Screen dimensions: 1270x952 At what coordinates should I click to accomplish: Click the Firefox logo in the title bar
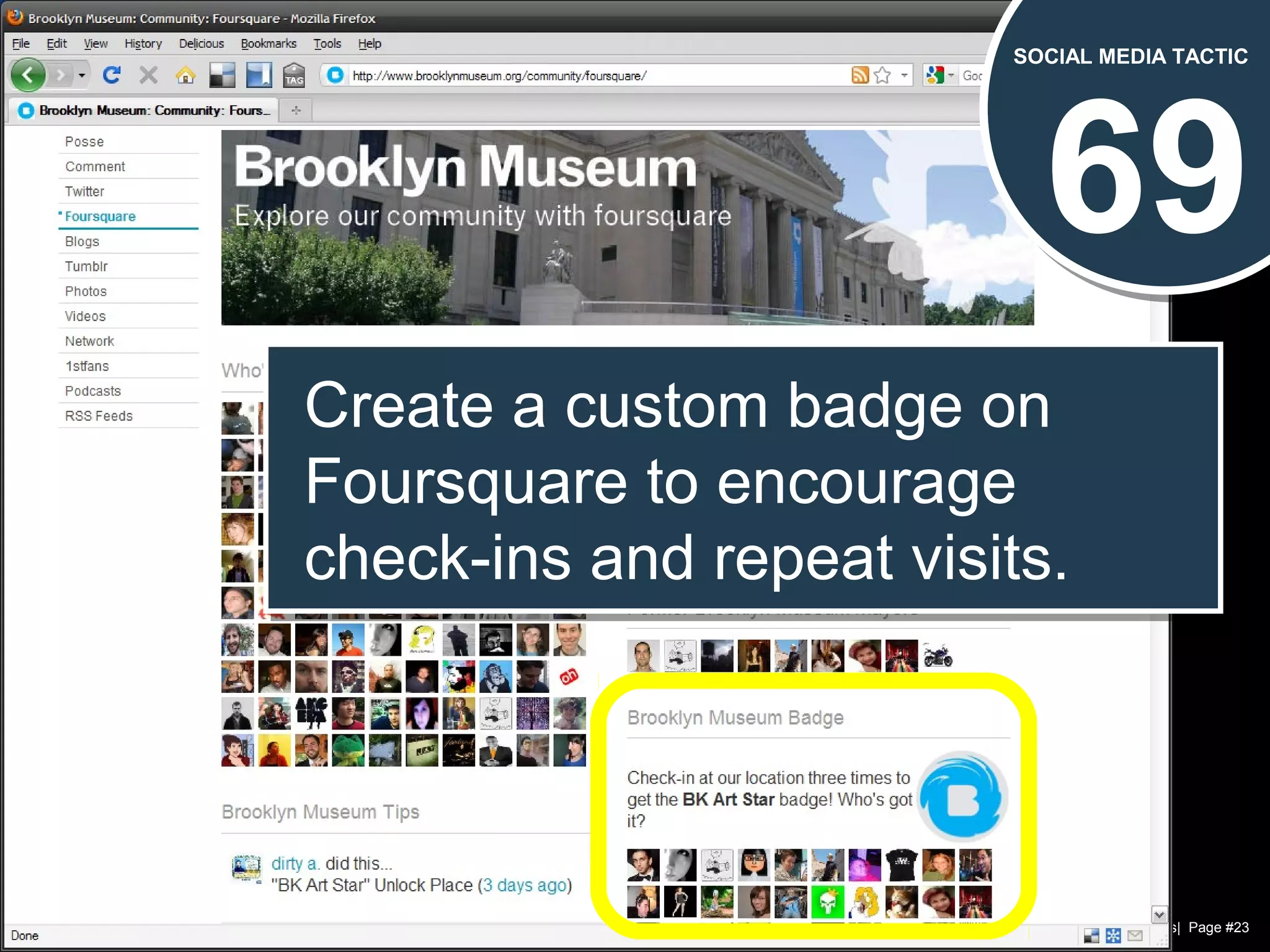point(15,17)
